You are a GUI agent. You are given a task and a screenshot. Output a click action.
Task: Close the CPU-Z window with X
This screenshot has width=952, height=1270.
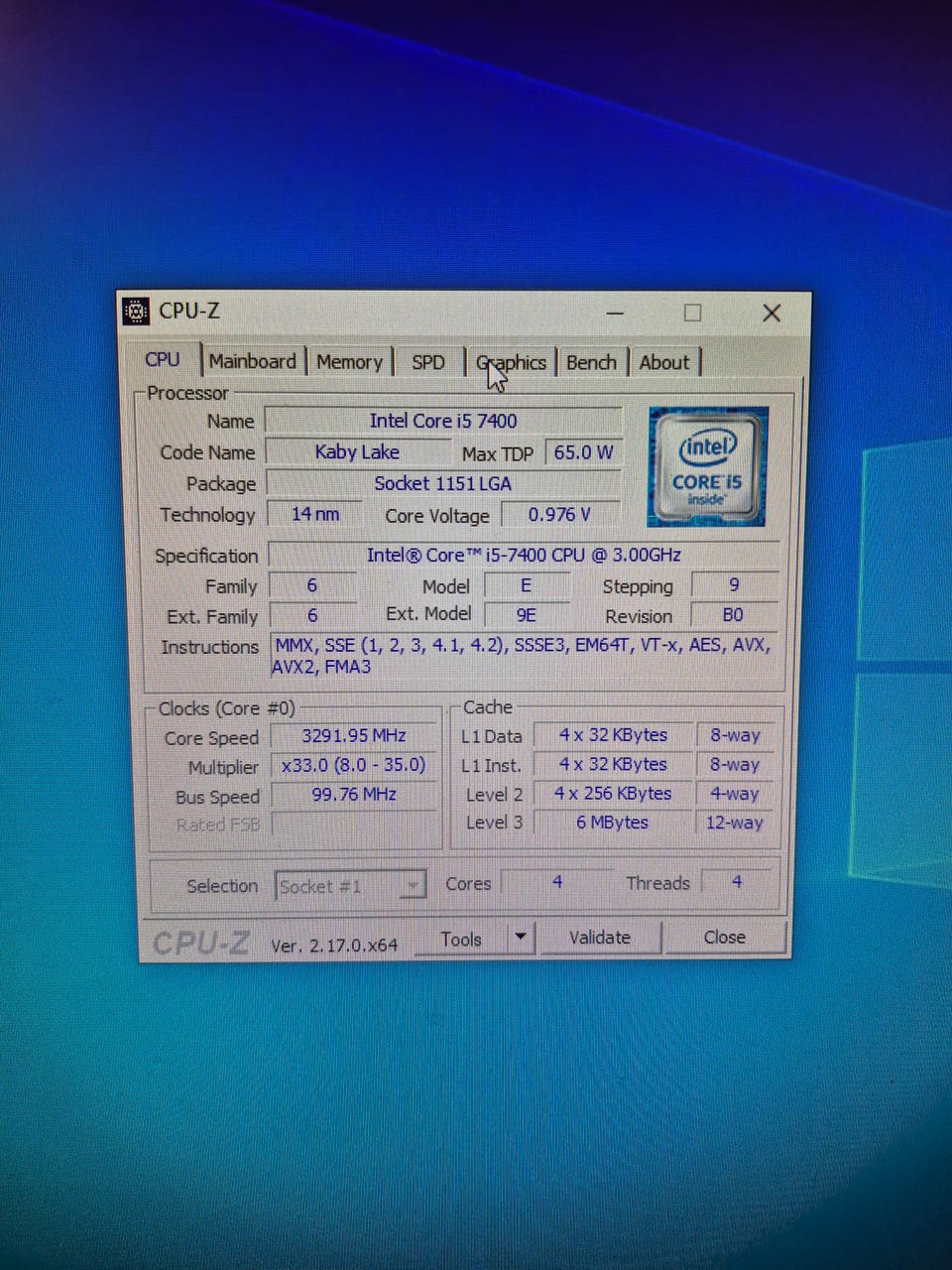coord(772,314)
